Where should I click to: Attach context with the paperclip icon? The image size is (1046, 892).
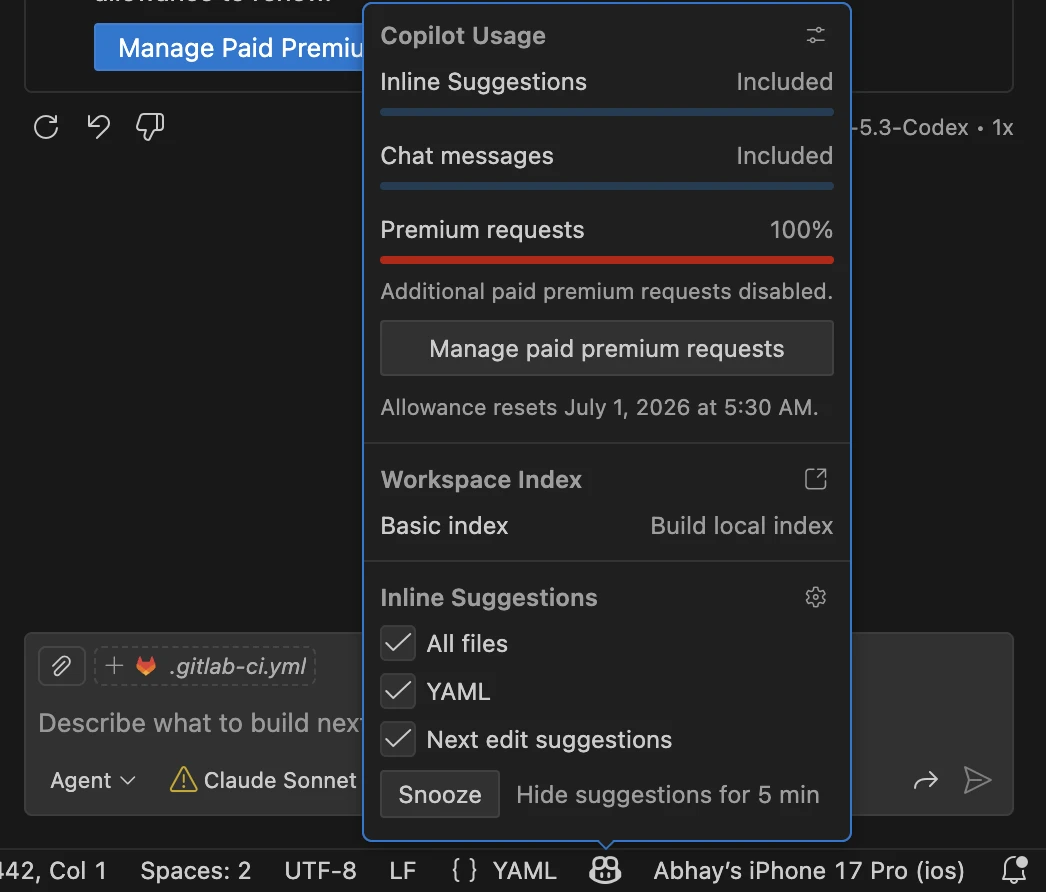61,666
